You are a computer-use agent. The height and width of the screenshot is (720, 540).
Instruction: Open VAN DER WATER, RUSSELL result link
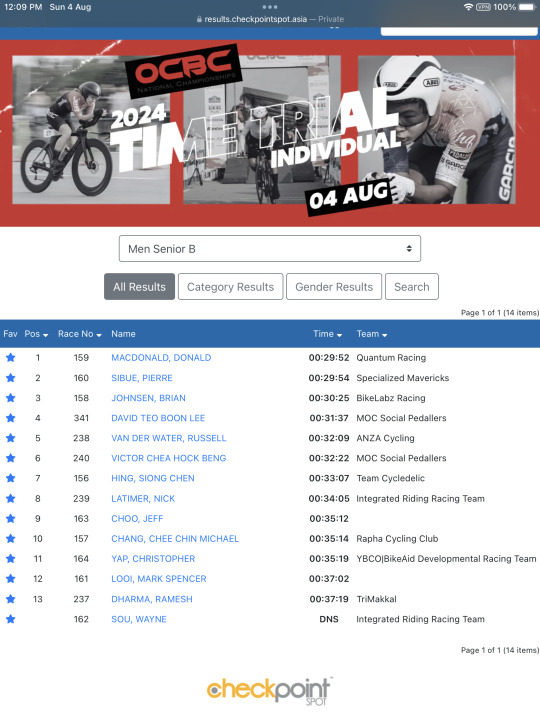click(169, 438)
